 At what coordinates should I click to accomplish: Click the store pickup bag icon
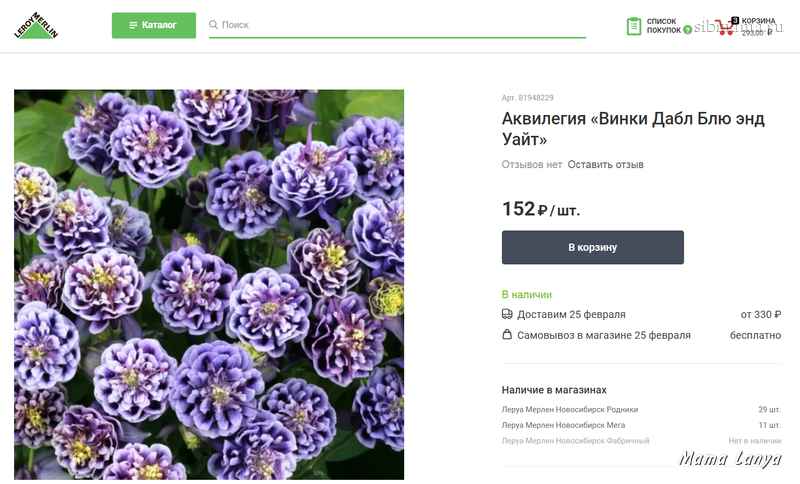pos(507,335)
